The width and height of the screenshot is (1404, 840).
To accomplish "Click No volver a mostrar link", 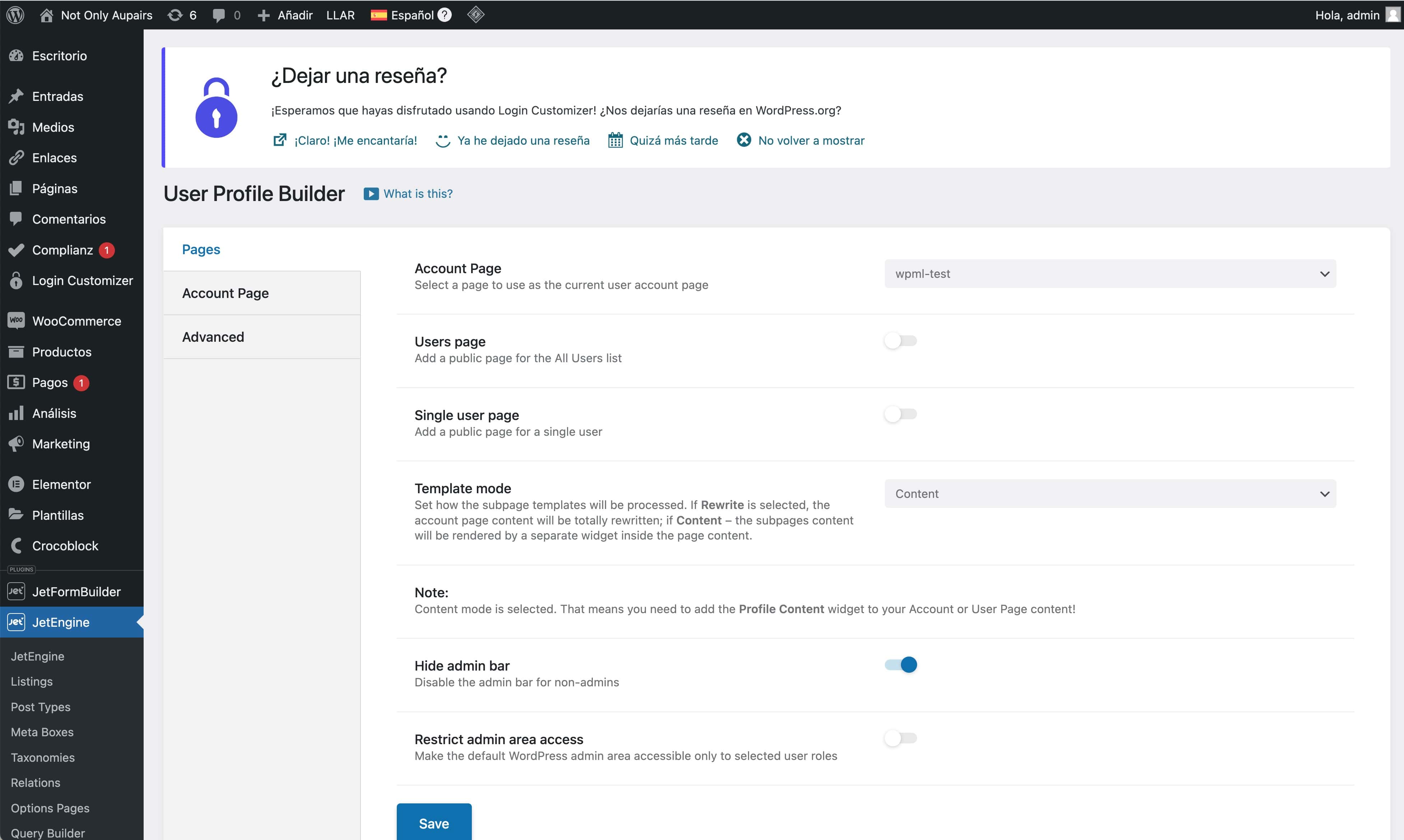I will 811,140.
